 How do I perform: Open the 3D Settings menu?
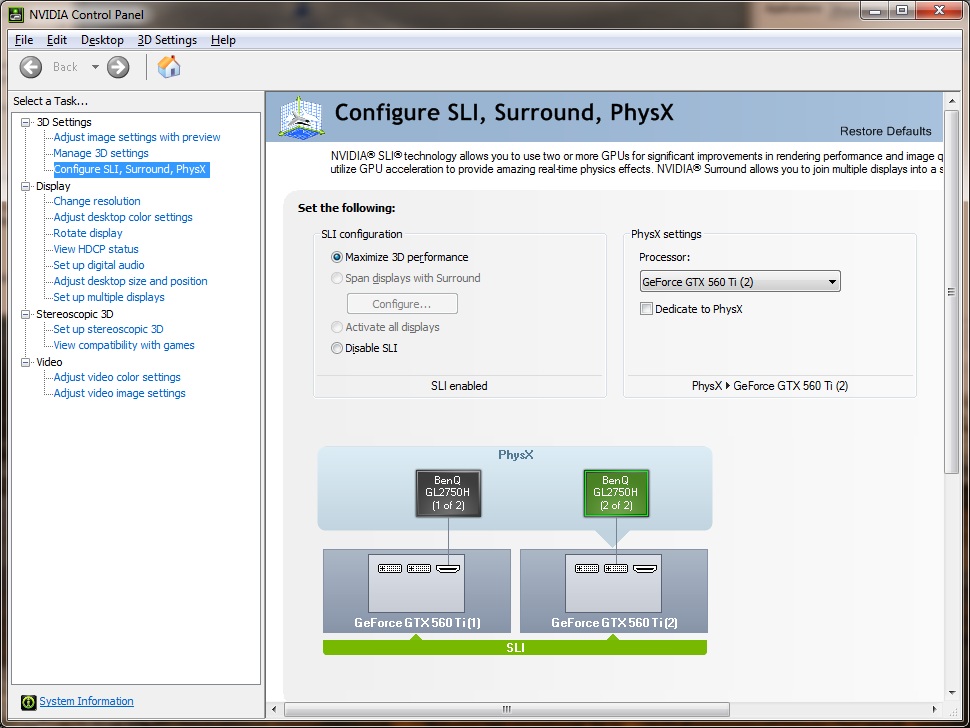(x=167, y=40)
